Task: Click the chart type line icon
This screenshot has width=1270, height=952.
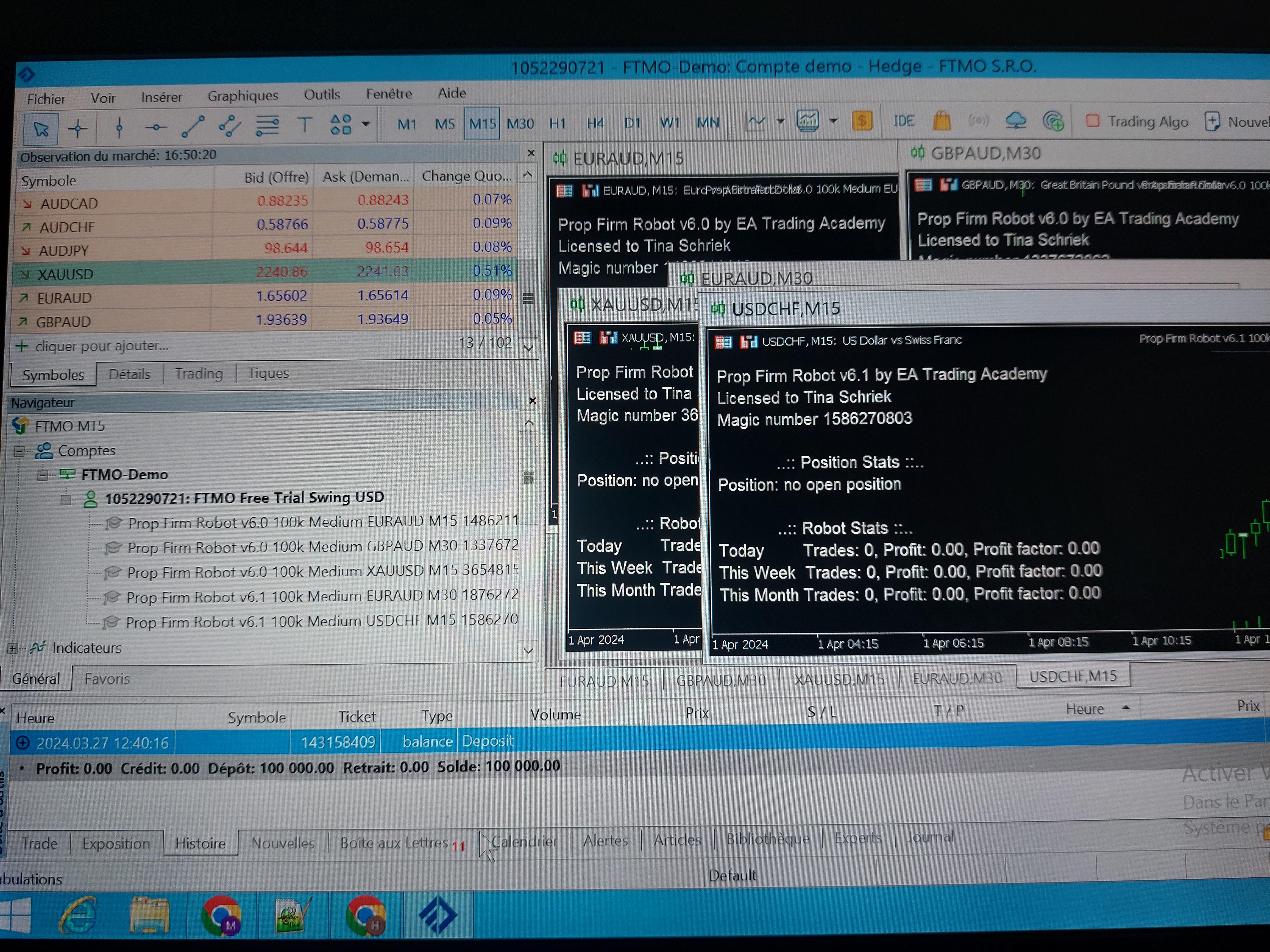Action: pos(756,122)
